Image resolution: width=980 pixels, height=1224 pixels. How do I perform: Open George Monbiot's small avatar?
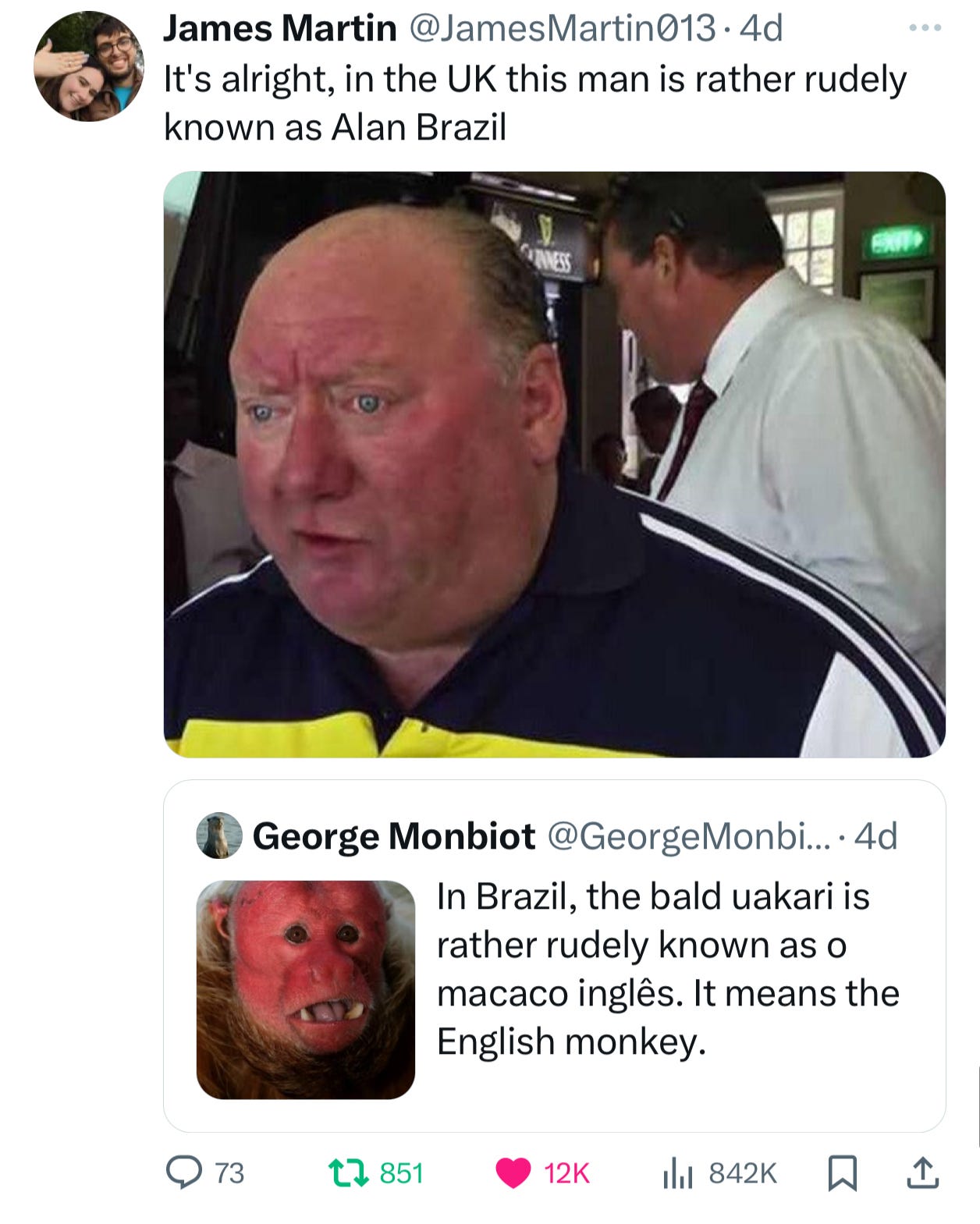[219, 836]
